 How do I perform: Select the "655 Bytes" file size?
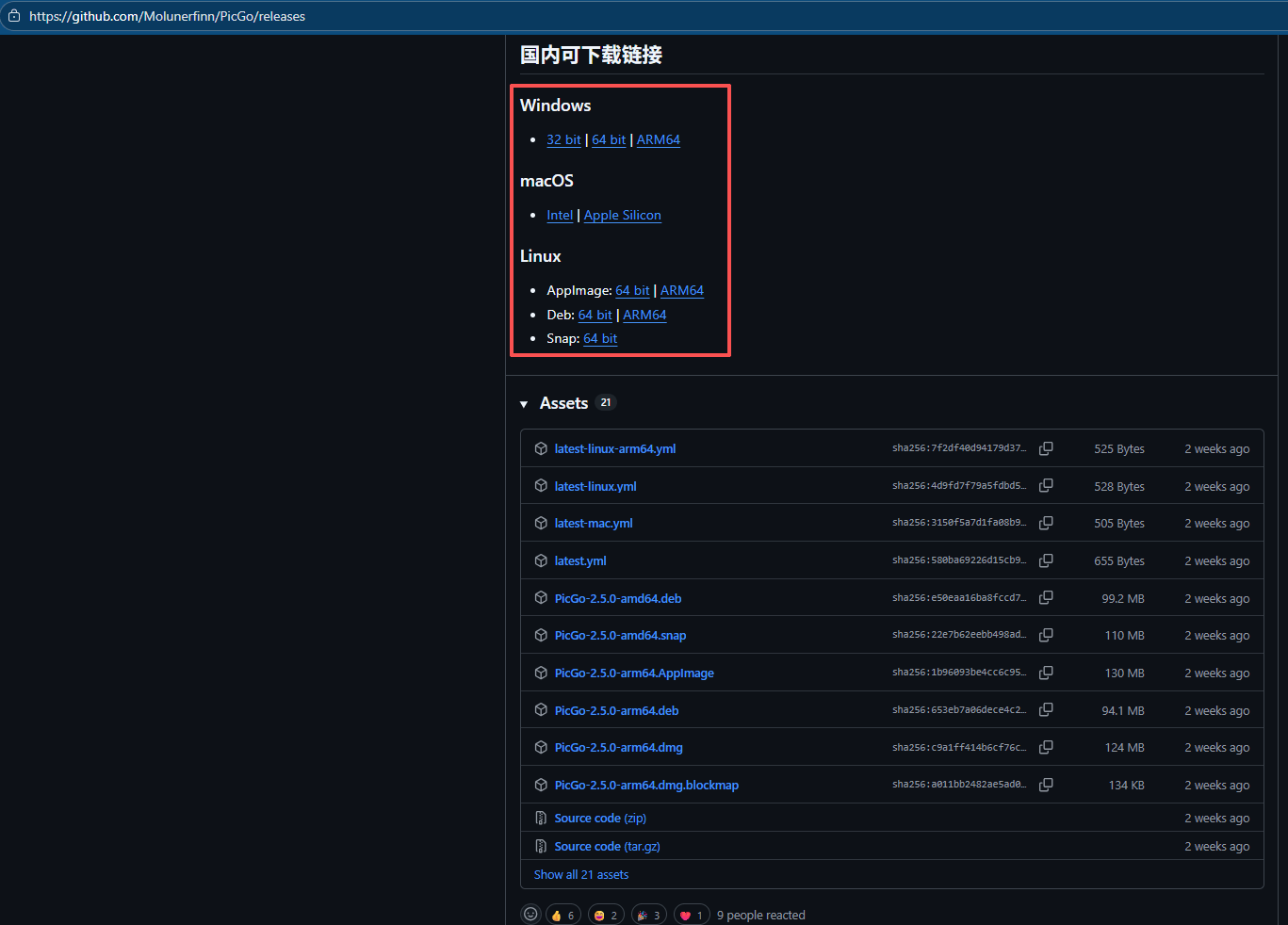(1119, 560)
